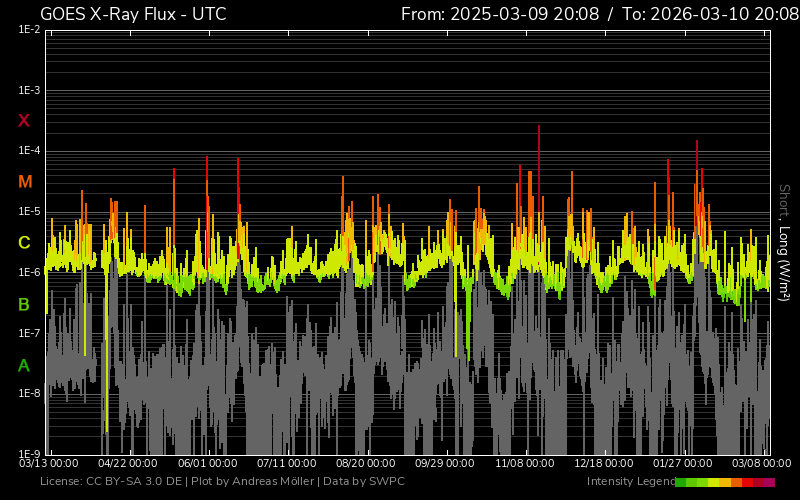Click the 1E-9 flux axis label
800x500 pixels.
coord(29,453)
